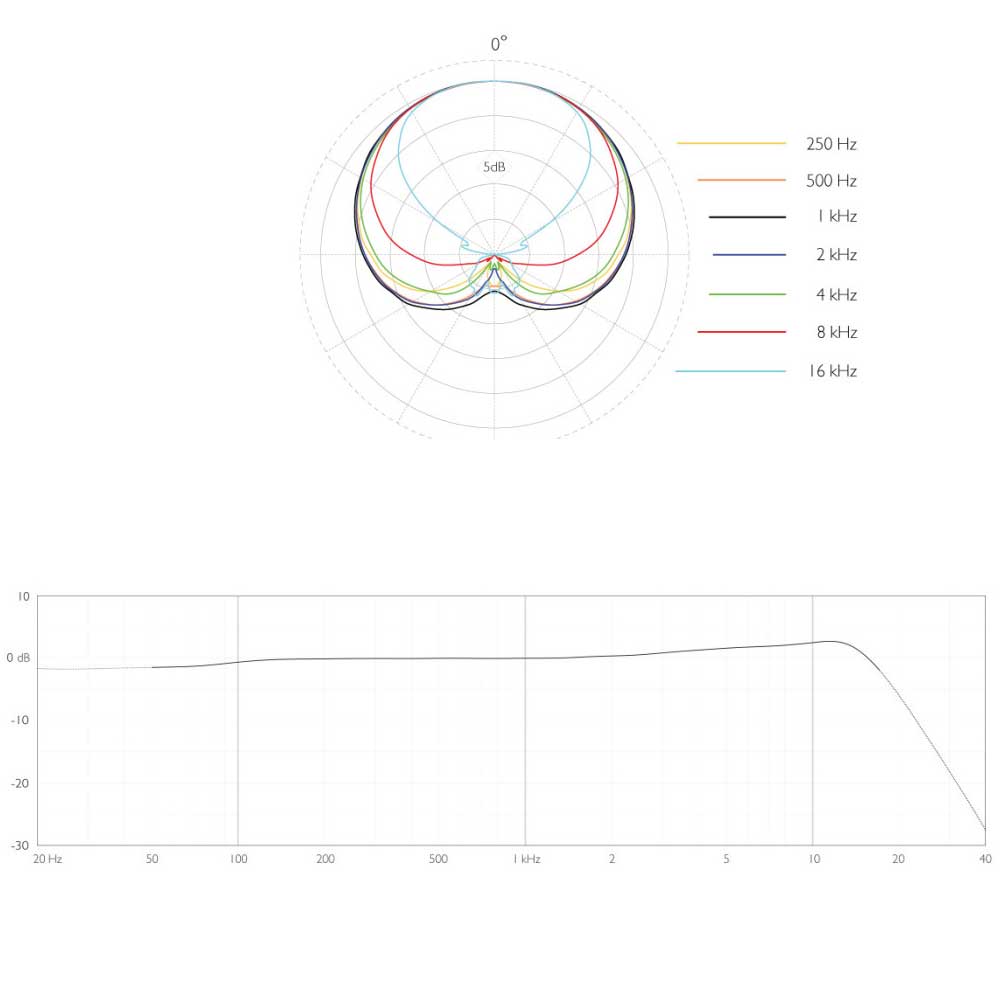Click the 40 label at x-axis end

pyautogui.click(x=985, y=859)
